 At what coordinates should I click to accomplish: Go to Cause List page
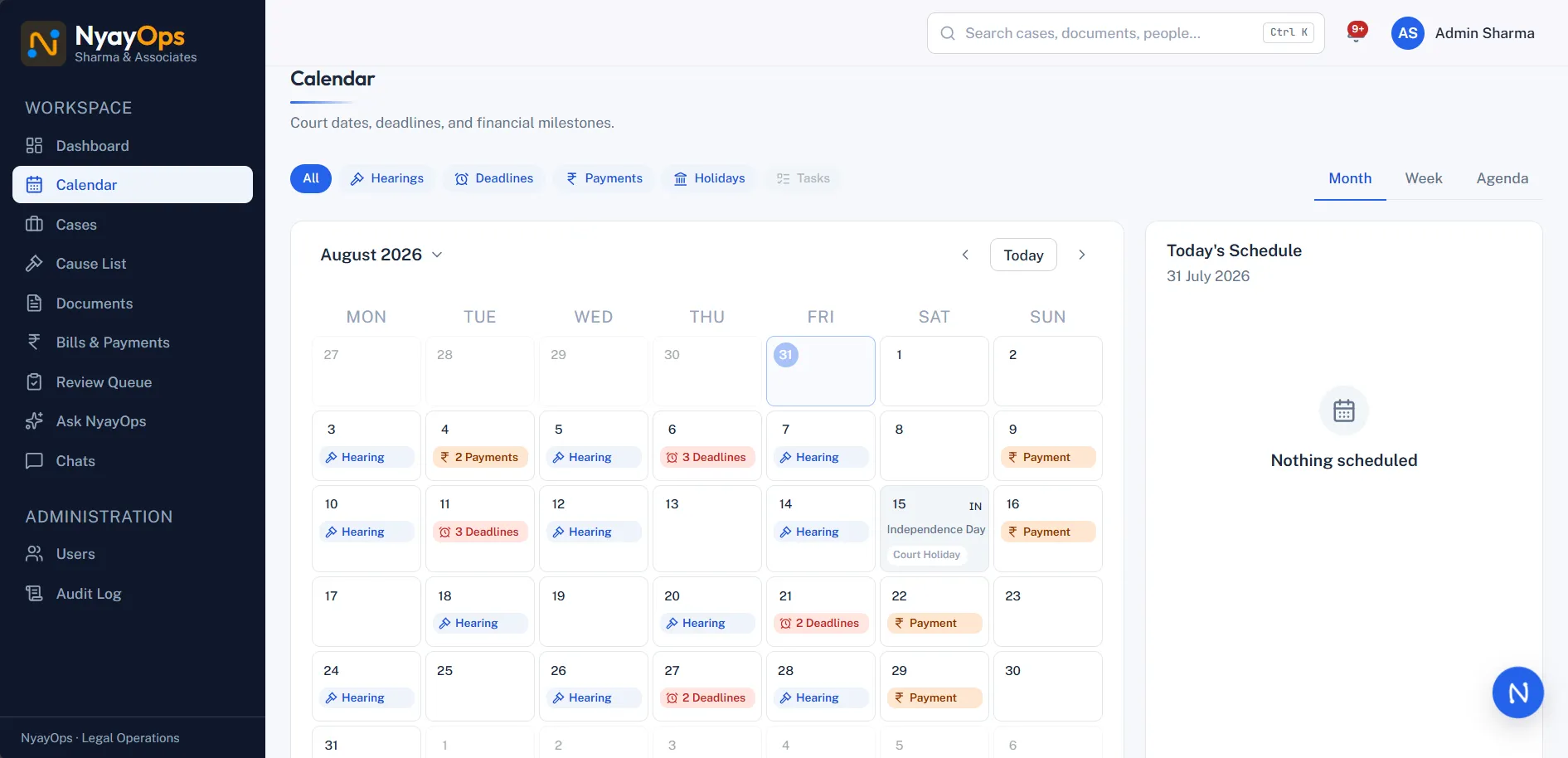[x=133, y=264]
